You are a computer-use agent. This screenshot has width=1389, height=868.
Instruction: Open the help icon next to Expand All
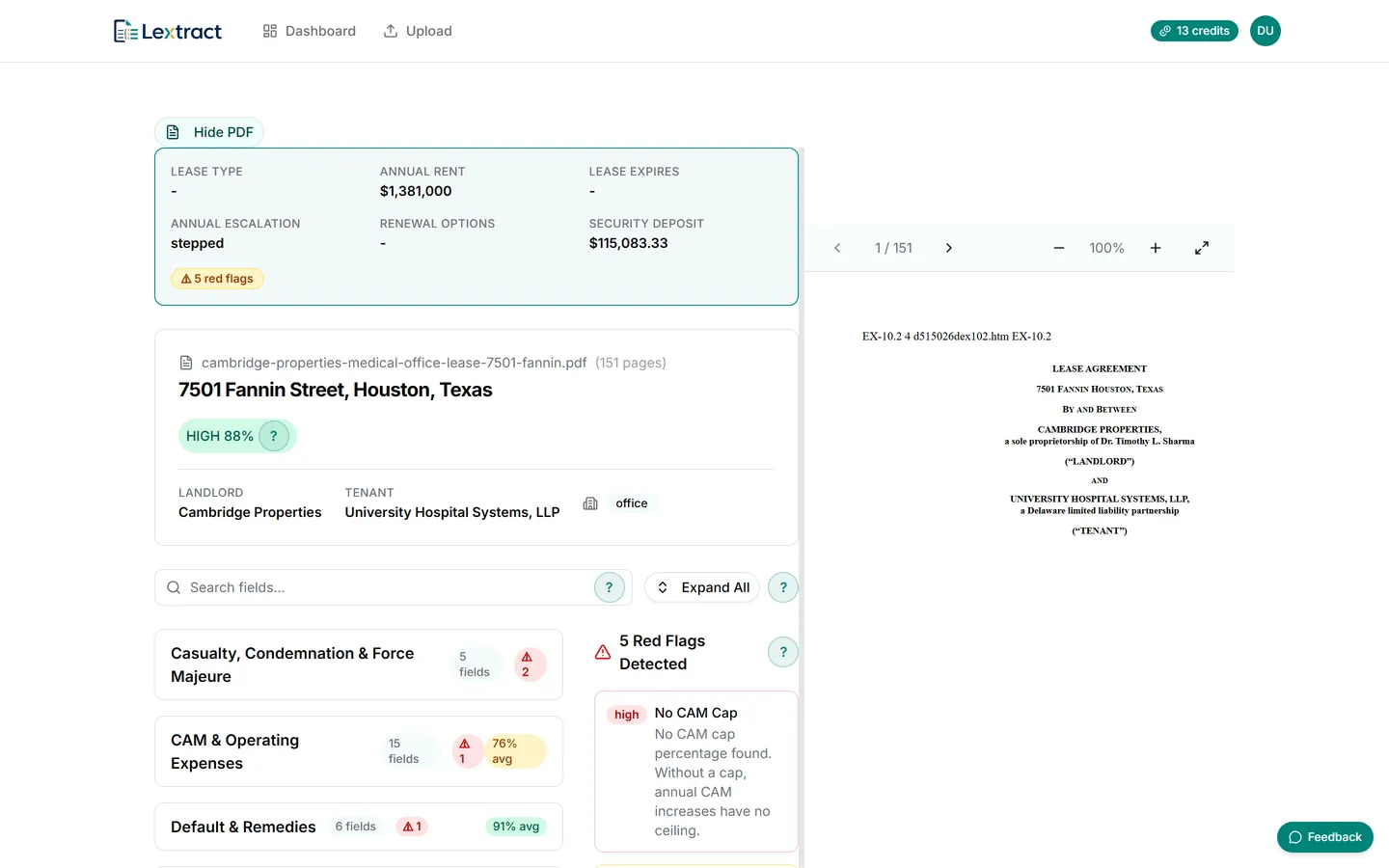pyautogui.click(x=783, y=587)
